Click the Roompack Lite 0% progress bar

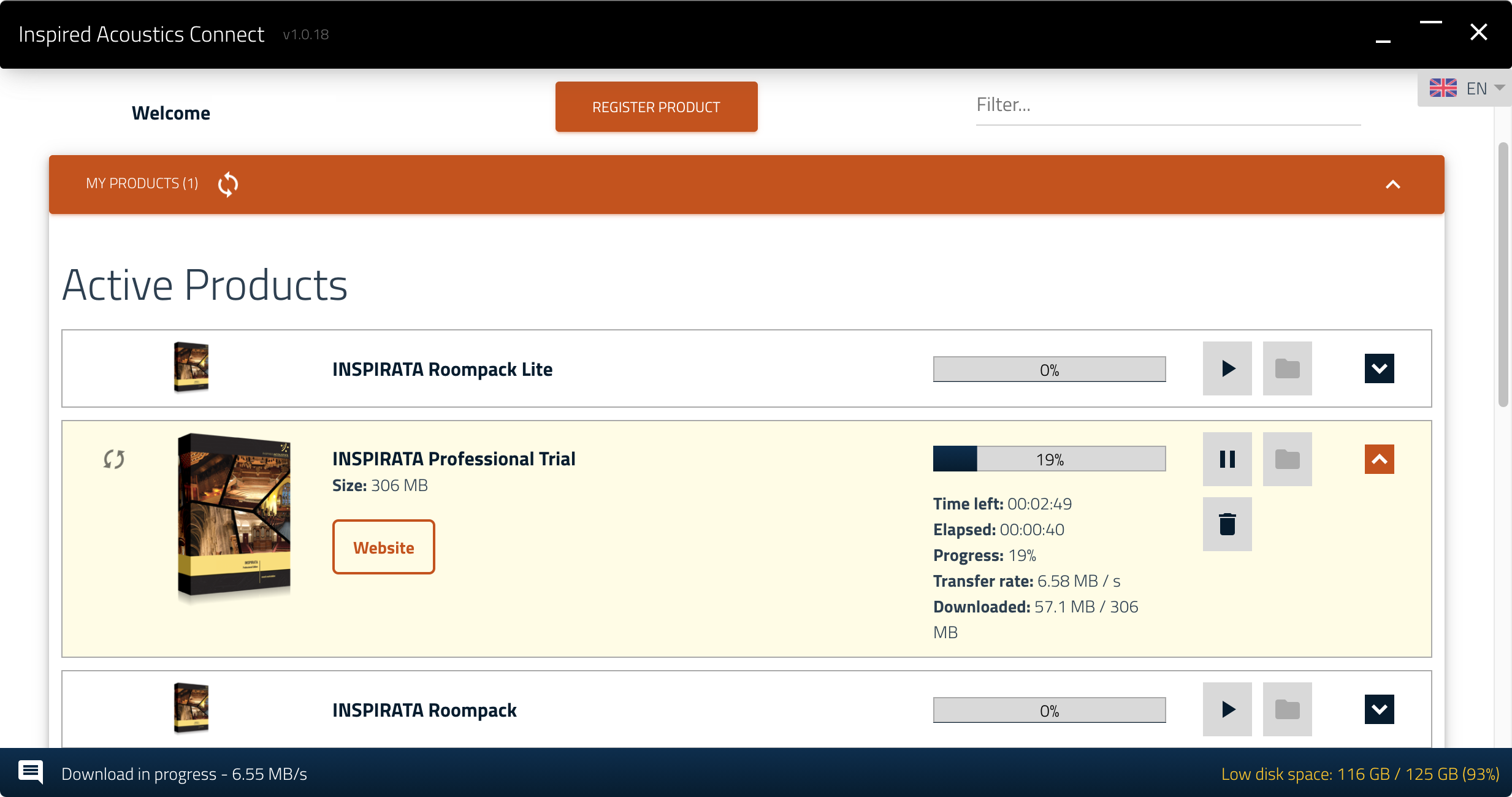coord(1050,370)
